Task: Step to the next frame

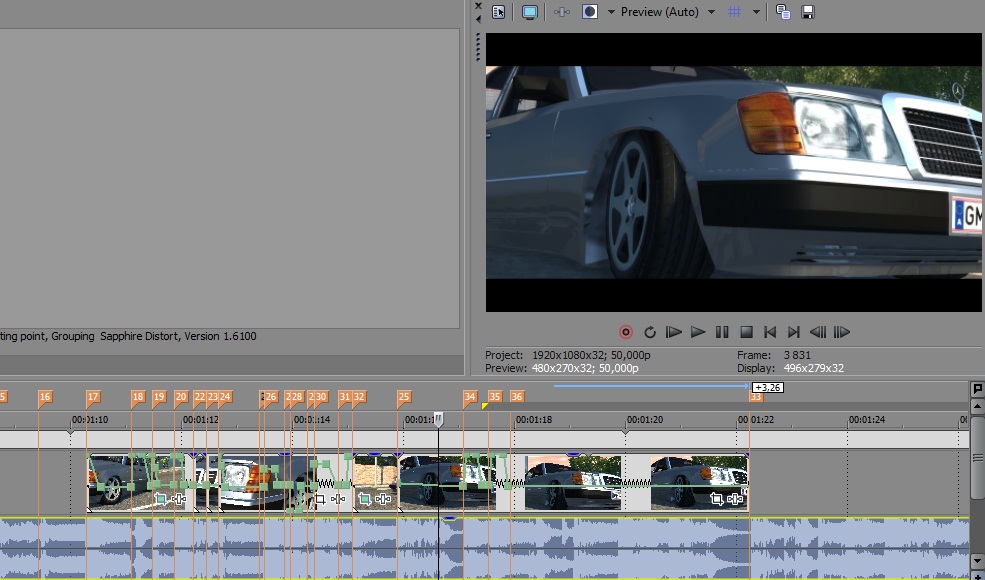Action: click(842, 332)
